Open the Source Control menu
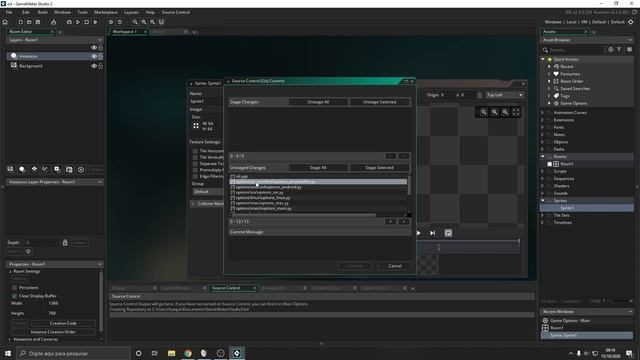This screenshot has height=360, width=640. tap(176, 12)
